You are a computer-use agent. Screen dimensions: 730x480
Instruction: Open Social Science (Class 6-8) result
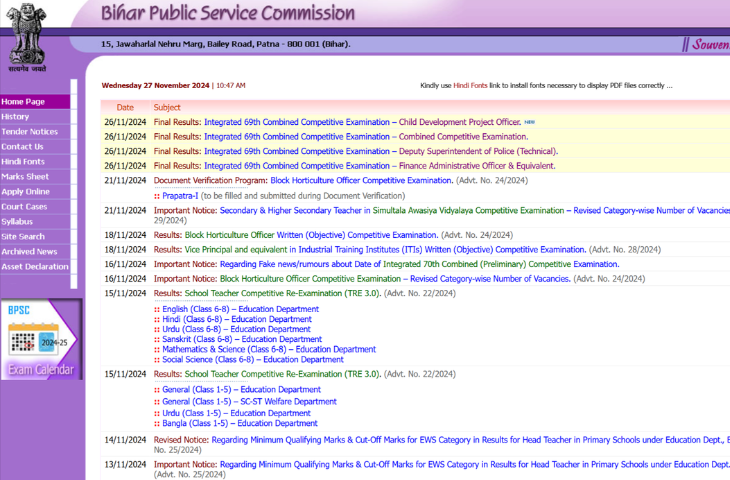coord(253,359)
